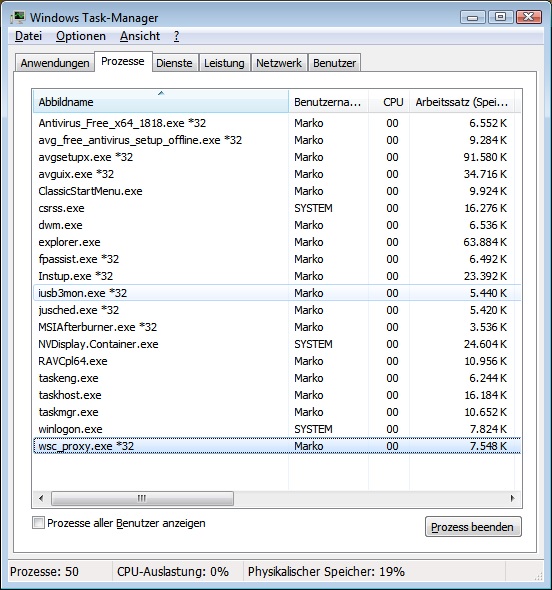The height and width of the screenshot is (590, 552).
Task: Click the 34.716 K memory value
Action: pyautogui.click(x=485, y=174)
